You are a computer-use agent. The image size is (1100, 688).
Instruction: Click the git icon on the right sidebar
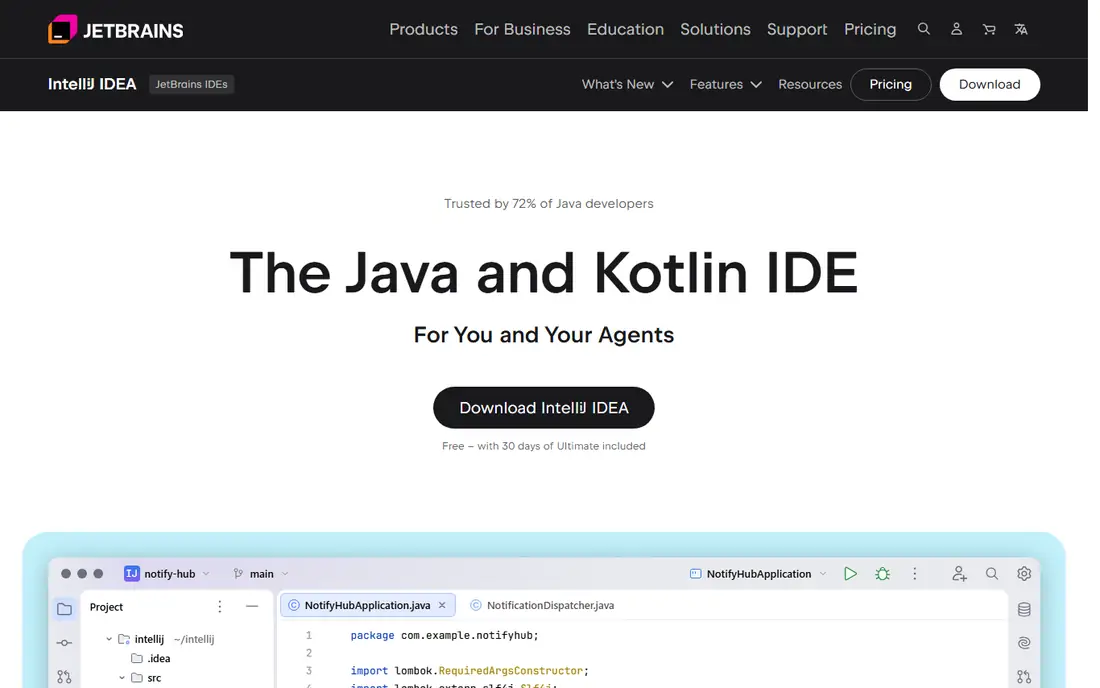coord(1024,676)
